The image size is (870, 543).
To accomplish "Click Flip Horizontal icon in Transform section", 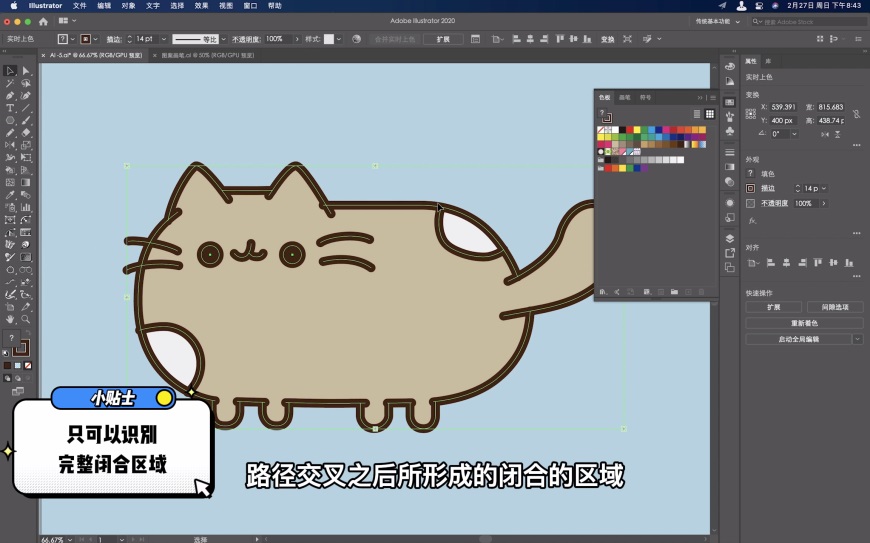I will coord(825,134).
